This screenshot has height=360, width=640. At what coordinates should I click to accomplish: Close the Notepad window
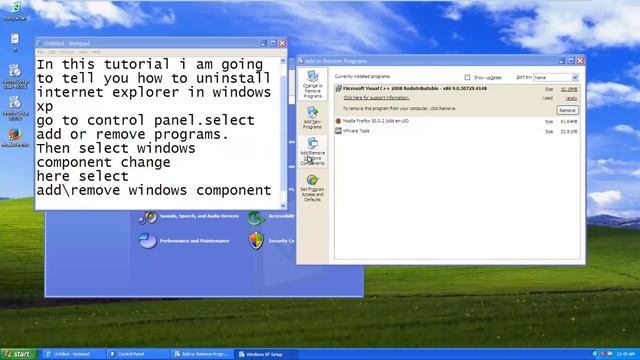282,43
